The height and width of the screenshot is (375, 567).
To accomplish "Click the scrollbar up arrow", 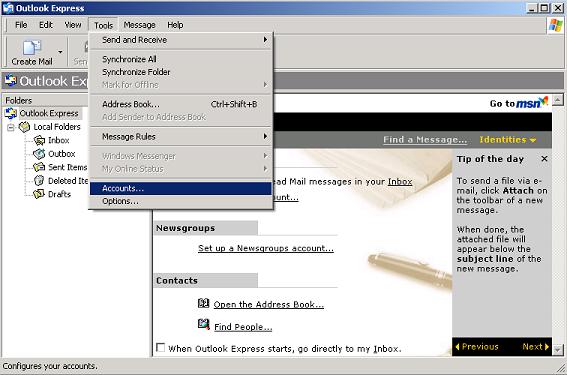I will (x=558, y=100).
